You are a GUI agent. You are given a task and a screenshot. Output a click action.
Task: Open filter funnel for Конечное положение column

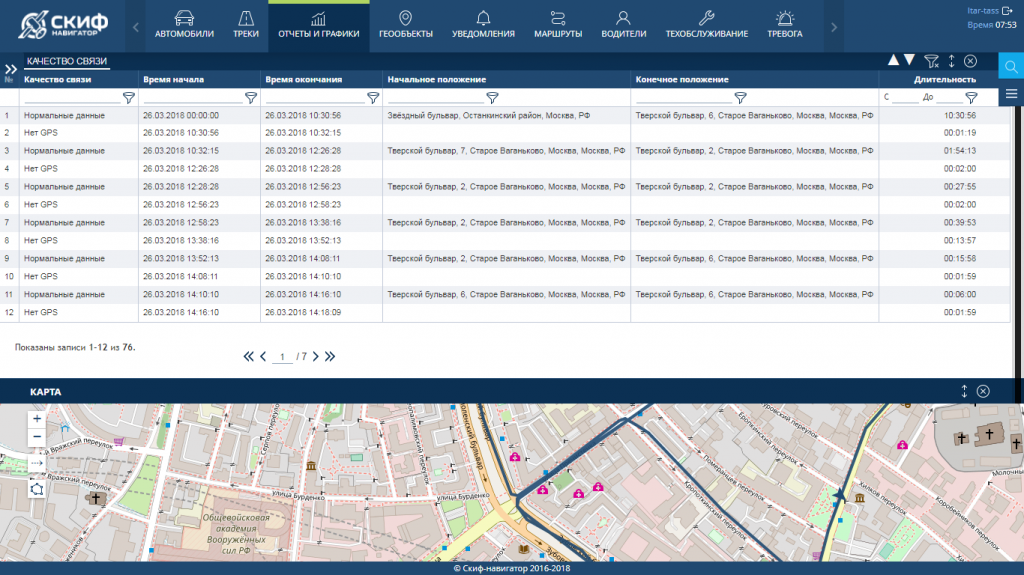(x=740, y=97)
